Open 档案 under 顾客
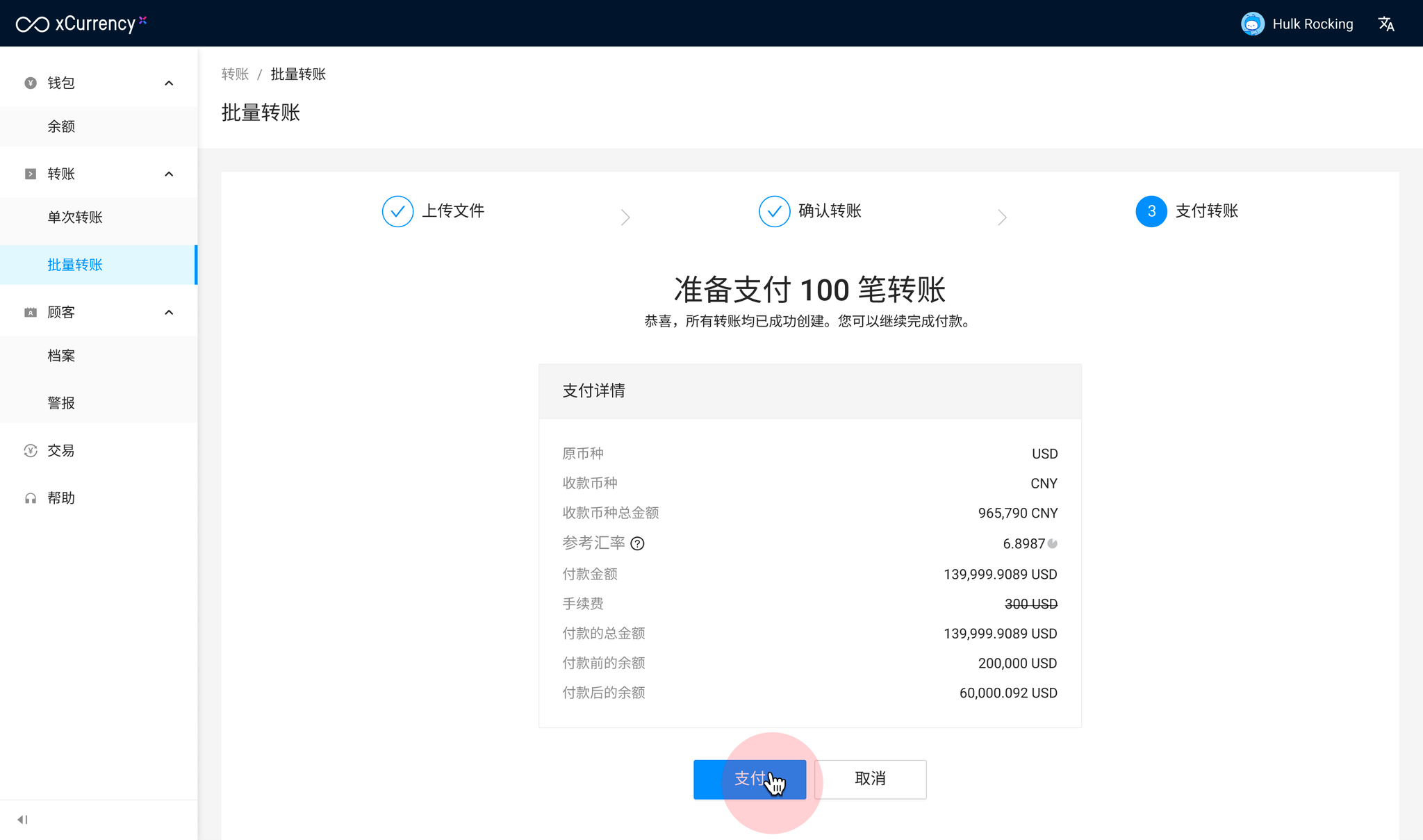1423x840 pixels. tap(61, 356)
